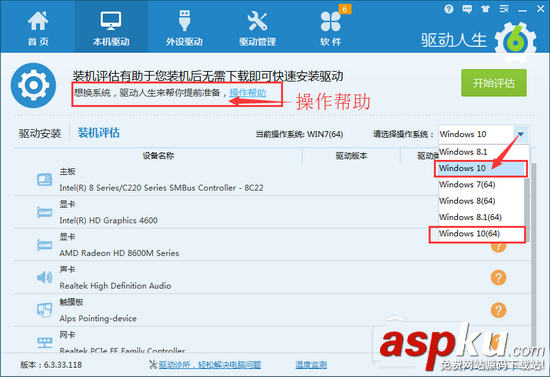Screen dimensions: 550x377
Task: Choose Windows 8.1 from the list
Action: point(481,152)
